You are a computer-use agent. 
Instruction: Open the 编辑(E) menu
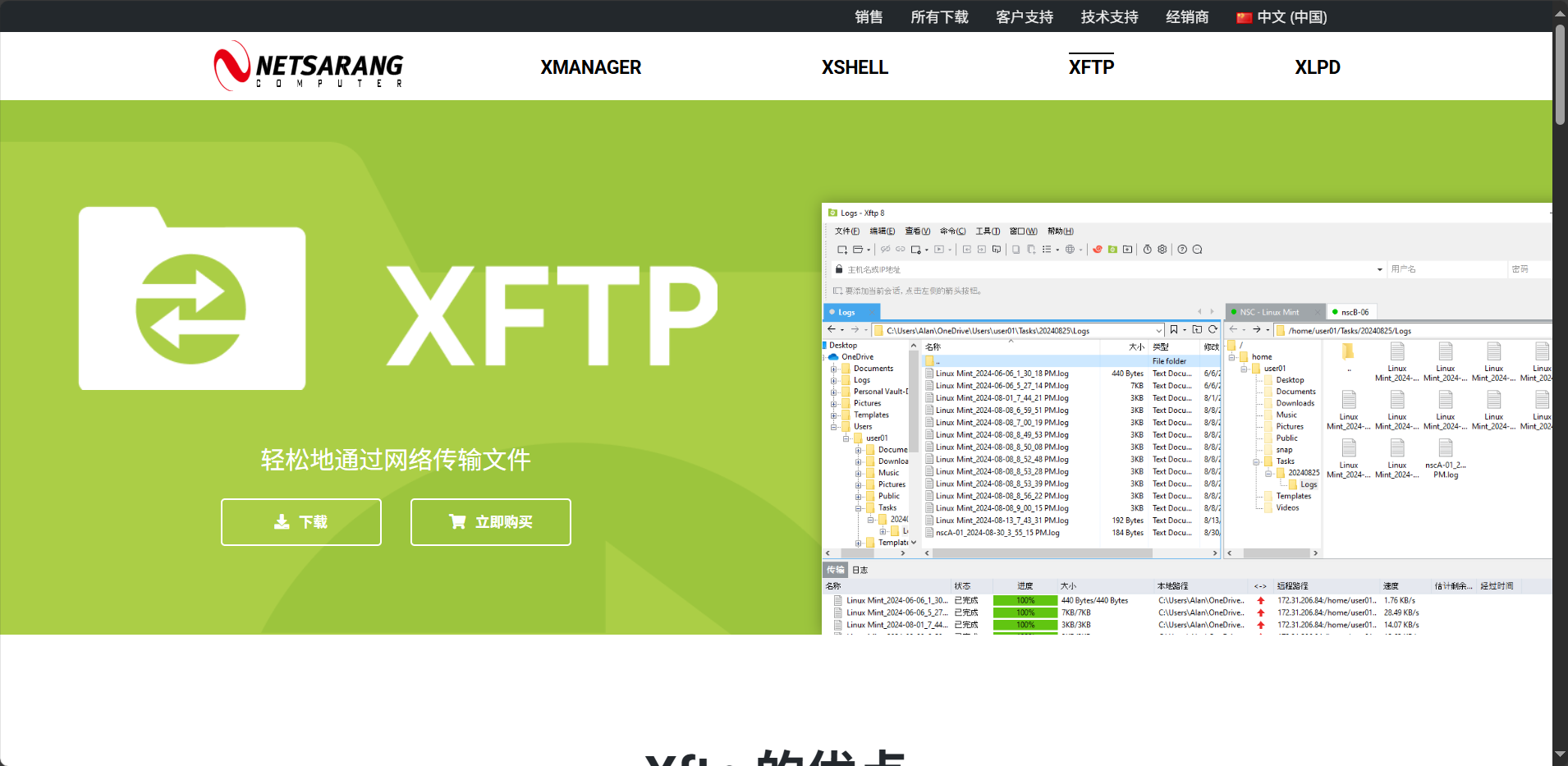pyautogui.click(x=883, y=232)
